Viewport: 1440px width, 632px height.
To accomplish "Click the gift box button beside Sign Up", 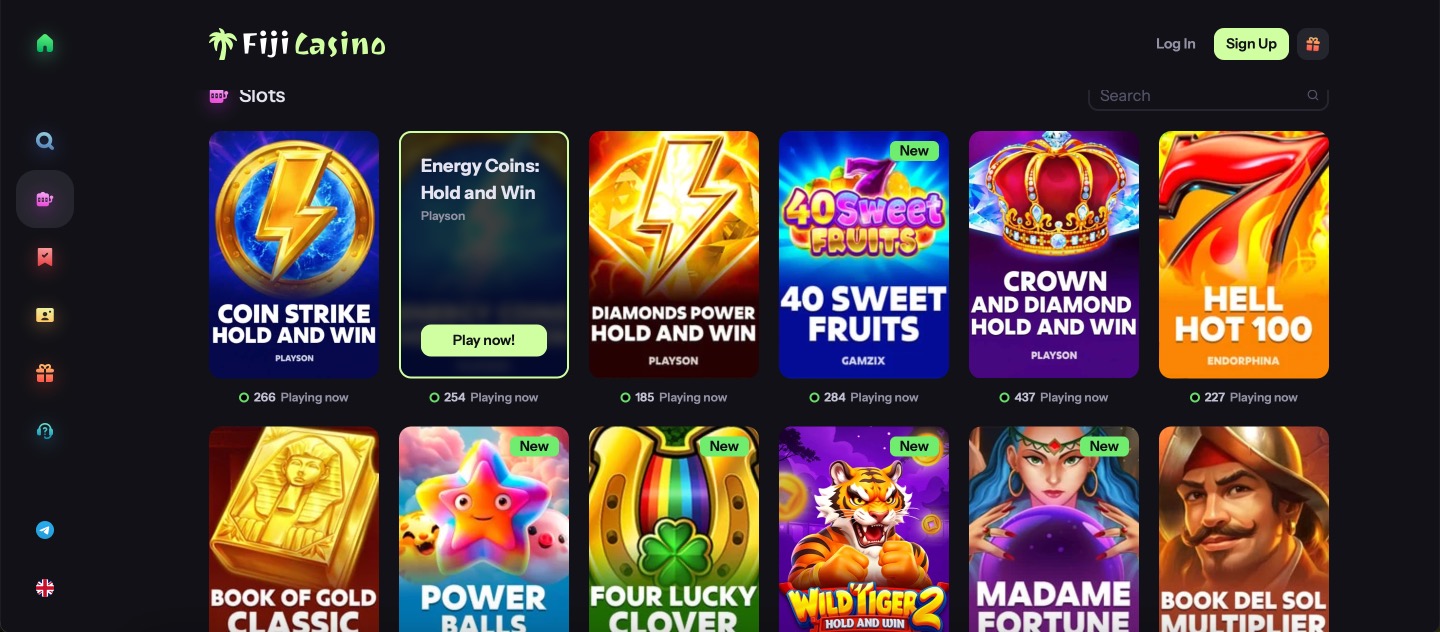I will point(1313,44).
